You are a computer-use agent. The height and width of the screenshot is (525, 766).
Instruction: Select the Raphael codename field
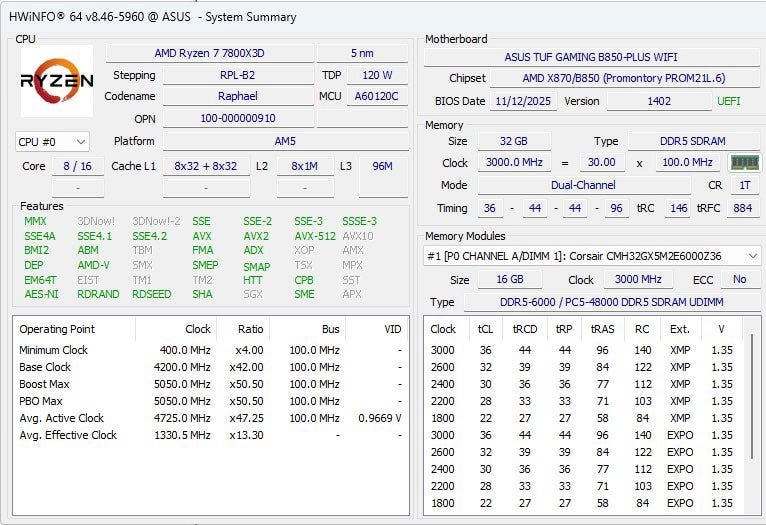(x=238, y=96)
